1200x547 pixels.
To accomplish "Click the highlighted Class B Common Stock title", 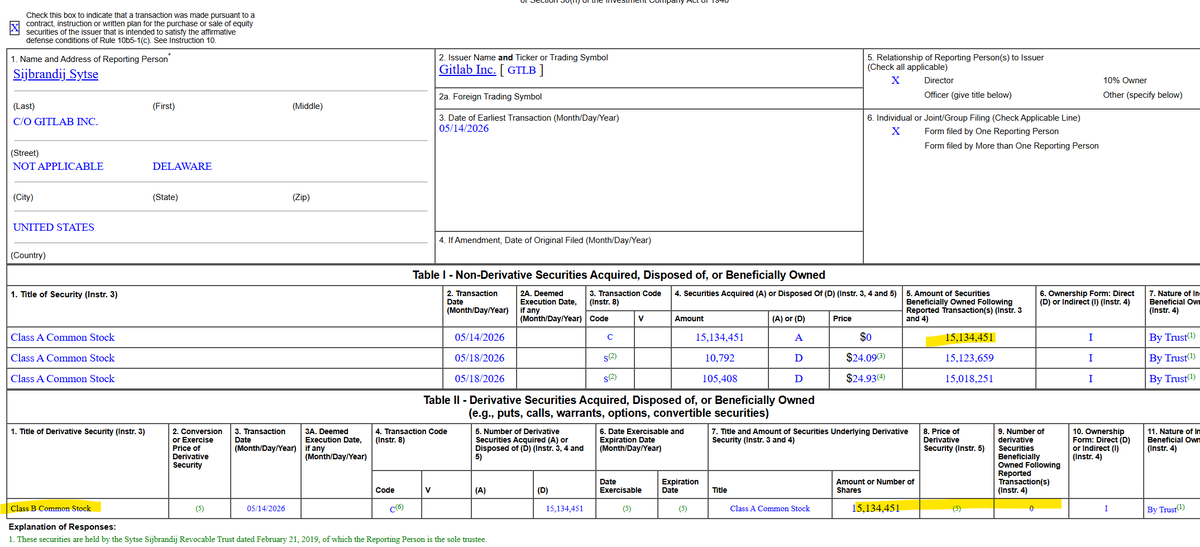I will 50,509.
